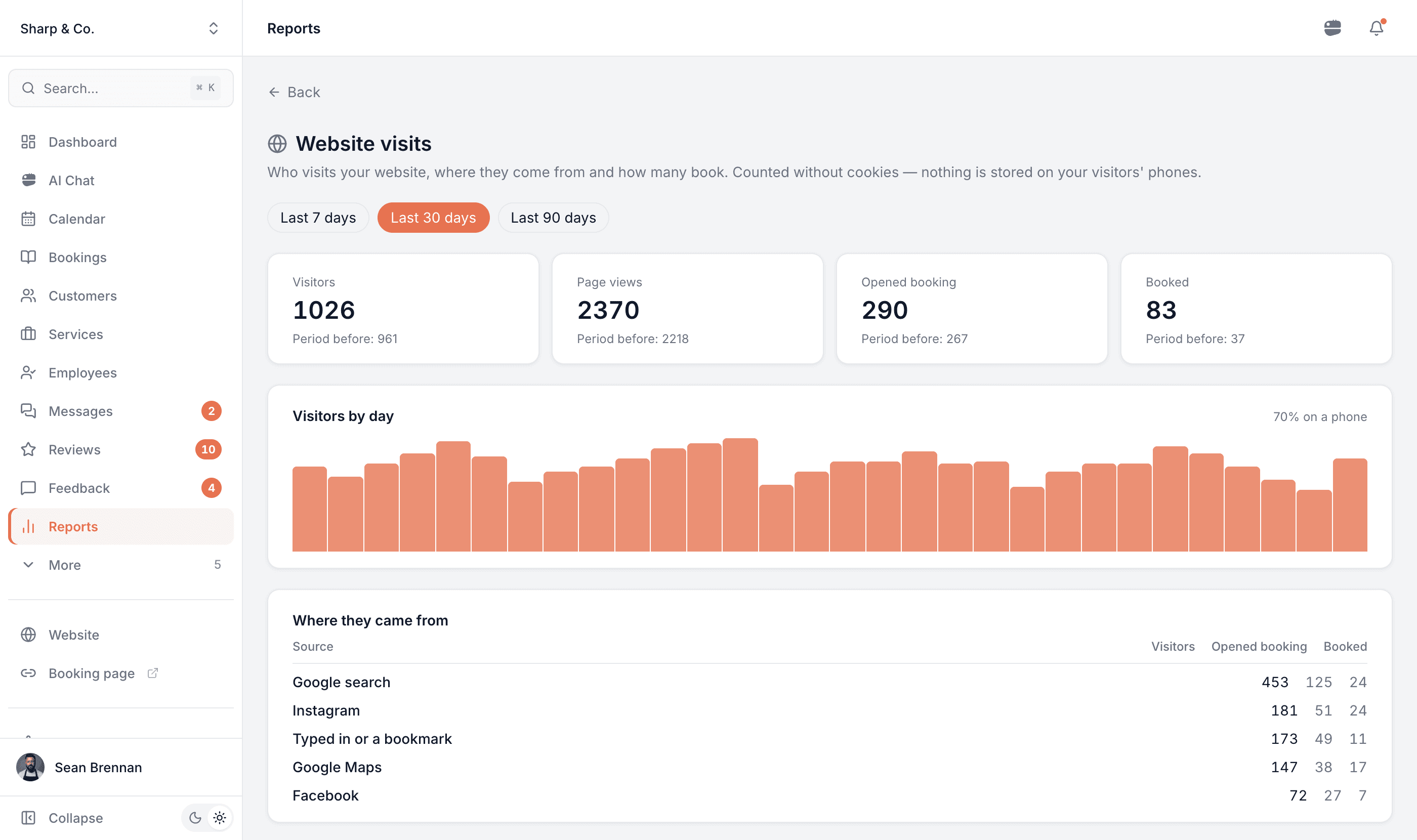Click the Instagram source row
Viewport: 1417px width, 840px height.
pyautogui.click(x=829, y=711)
